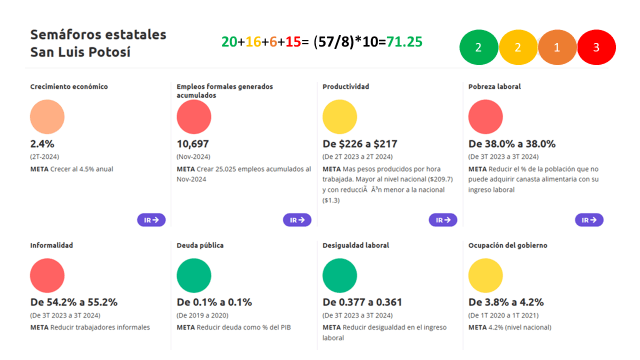The image size is (640, 360).
Task: Click the red Informalidad indicator circle
Action: pos(47,276)
